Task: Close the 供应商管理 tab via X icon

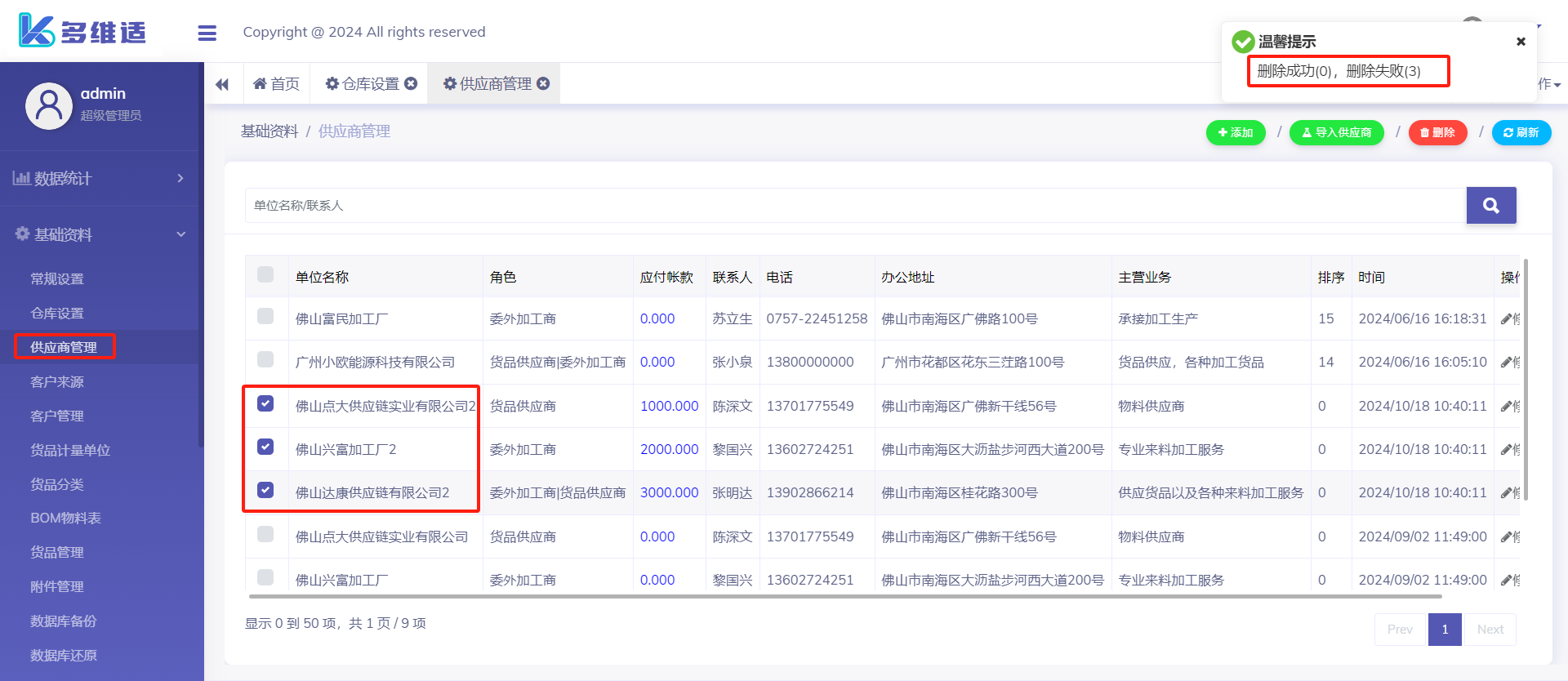Action: [x=543, y=83]
